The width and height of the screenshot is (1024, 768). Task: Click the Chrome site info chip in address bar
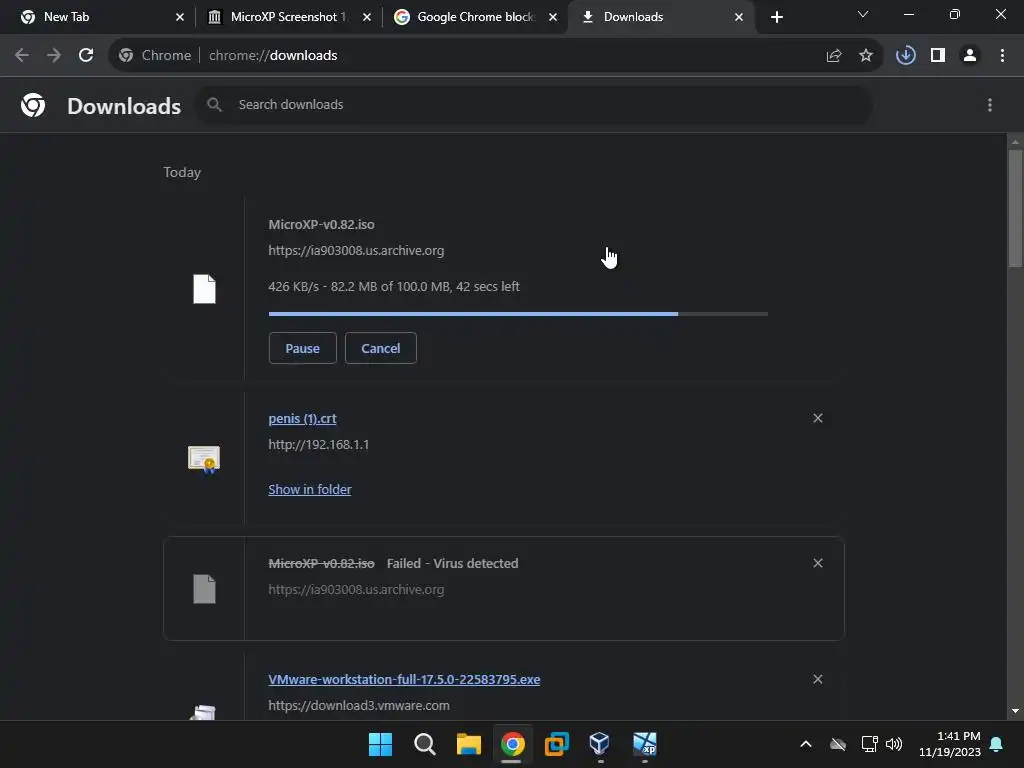pos(155,56)
